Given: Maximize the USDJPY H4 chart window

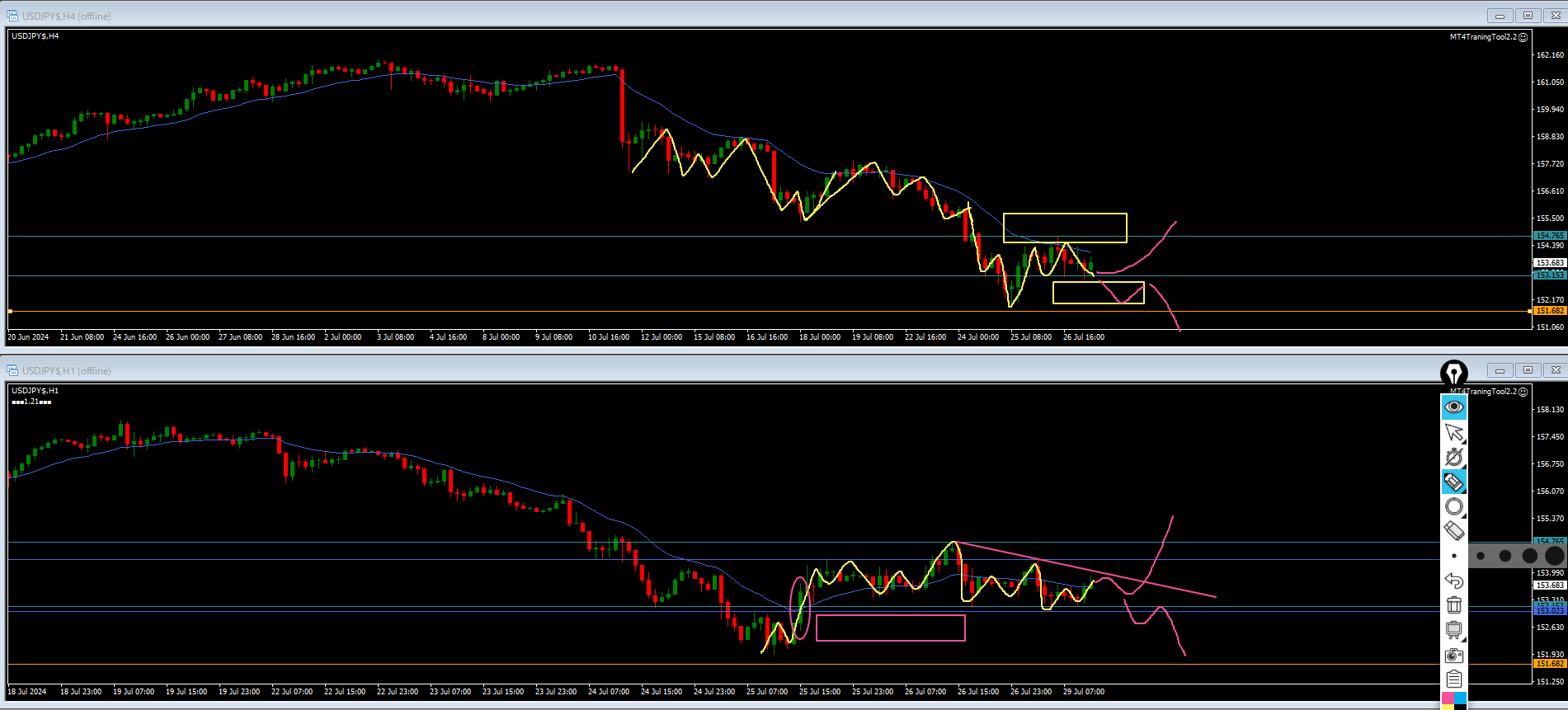Looking at the screenshot, I should tap(1528, 16).
